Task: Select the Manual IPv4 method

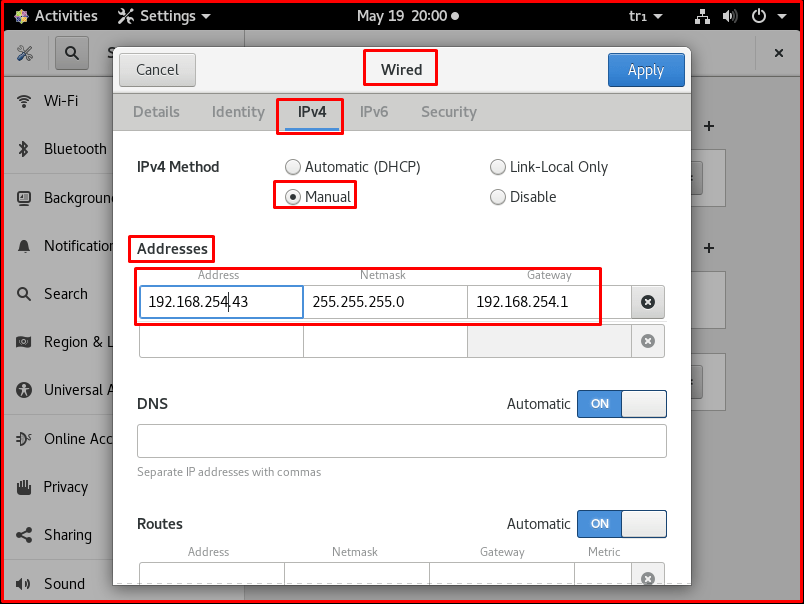Action: click(293, 196)
